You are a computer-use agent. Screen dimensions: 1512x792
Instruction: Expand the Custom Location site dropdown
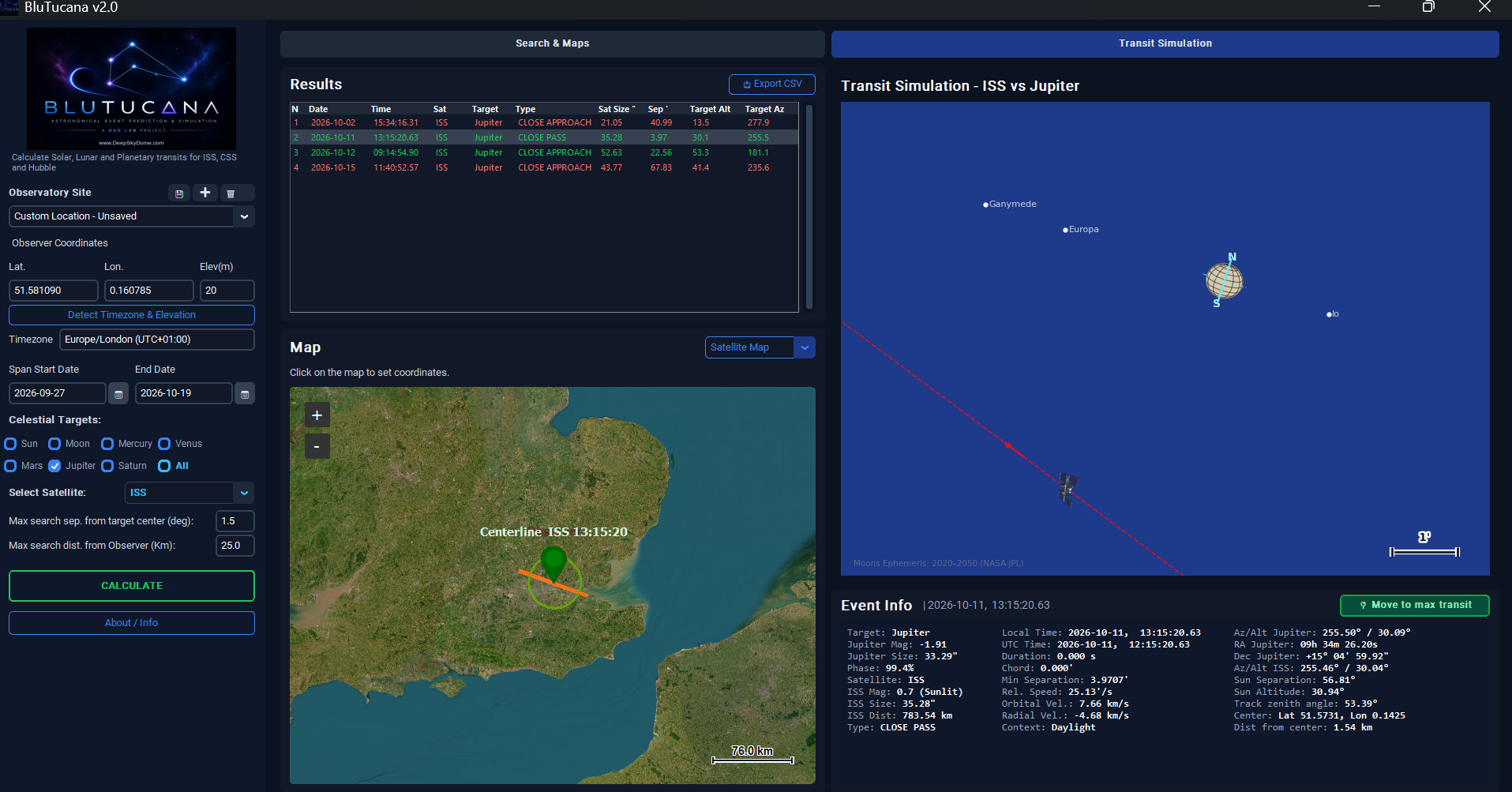coord(244,216)
